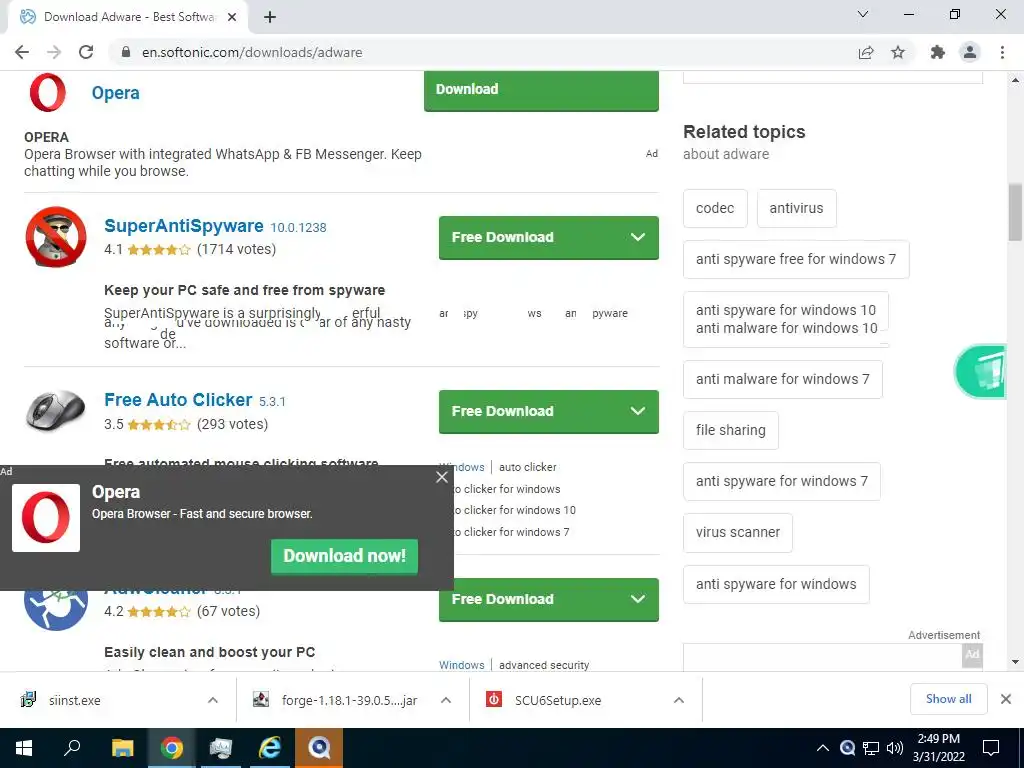Close the Opera popup ad
Screen dimensions: 1024x768
click(442, 477)
